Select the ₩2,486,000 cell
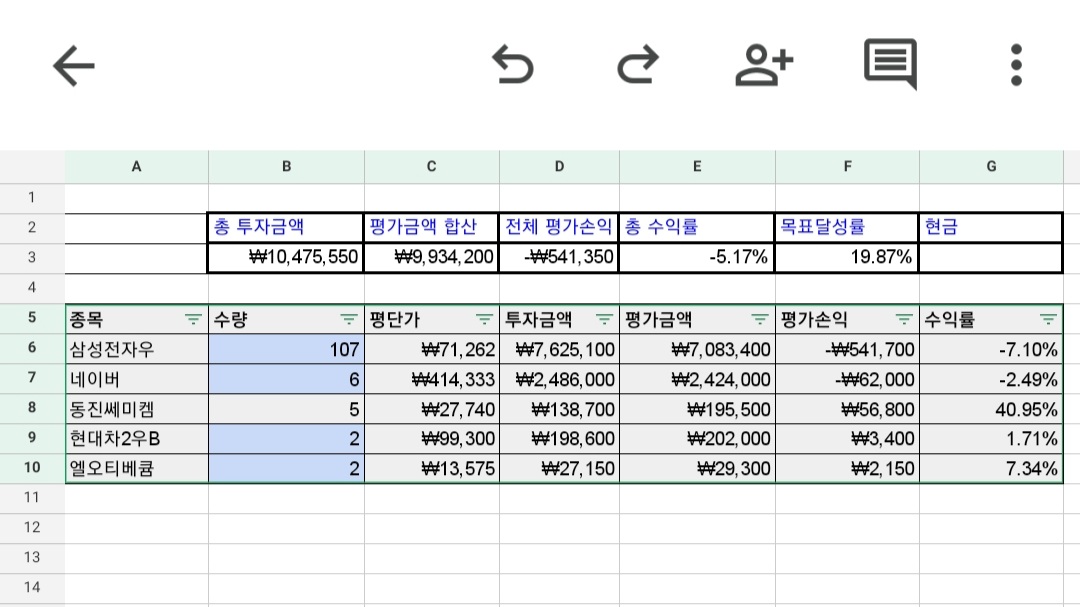This screenshot has height=607, width=1080. click(x=559, y=379)
